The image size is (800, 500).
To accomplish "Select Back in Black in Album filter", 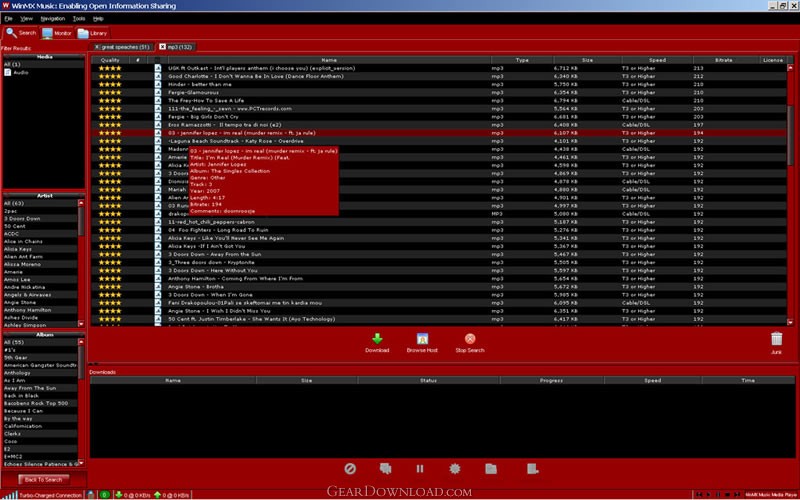I will click(40, 395).
